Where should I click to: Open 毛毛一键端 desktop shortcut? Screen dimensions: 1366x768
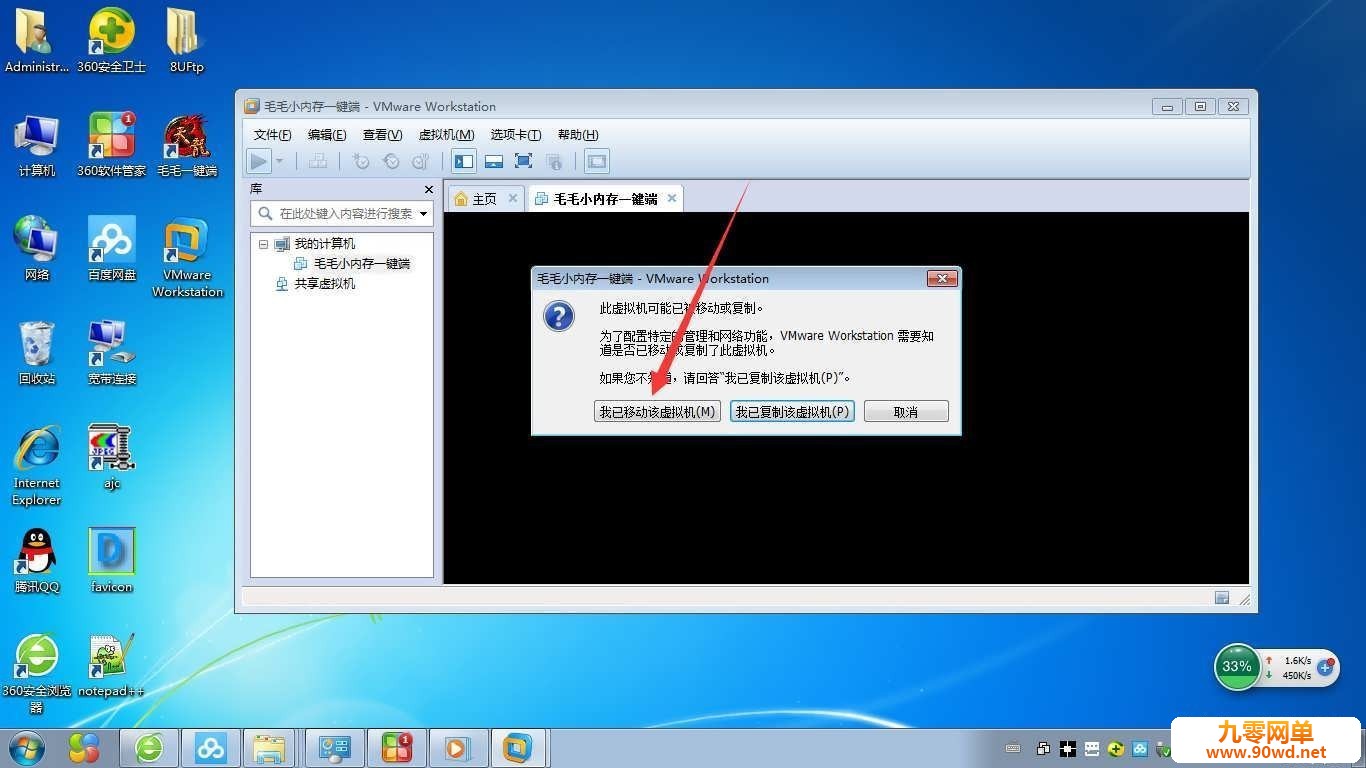point(187,145)
